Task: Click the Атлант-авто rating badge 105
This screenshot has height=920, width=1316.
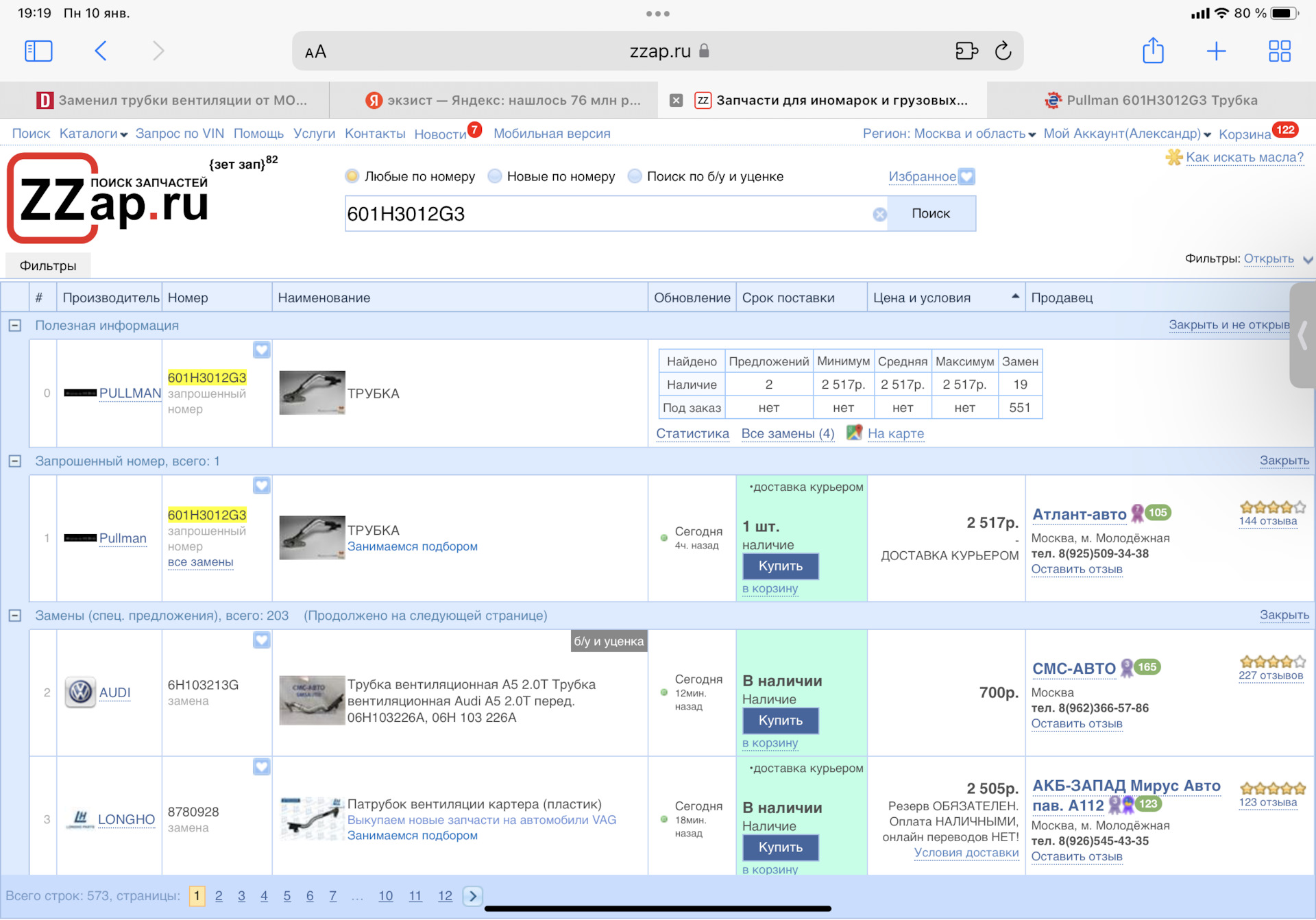Action: (1158, 513)
